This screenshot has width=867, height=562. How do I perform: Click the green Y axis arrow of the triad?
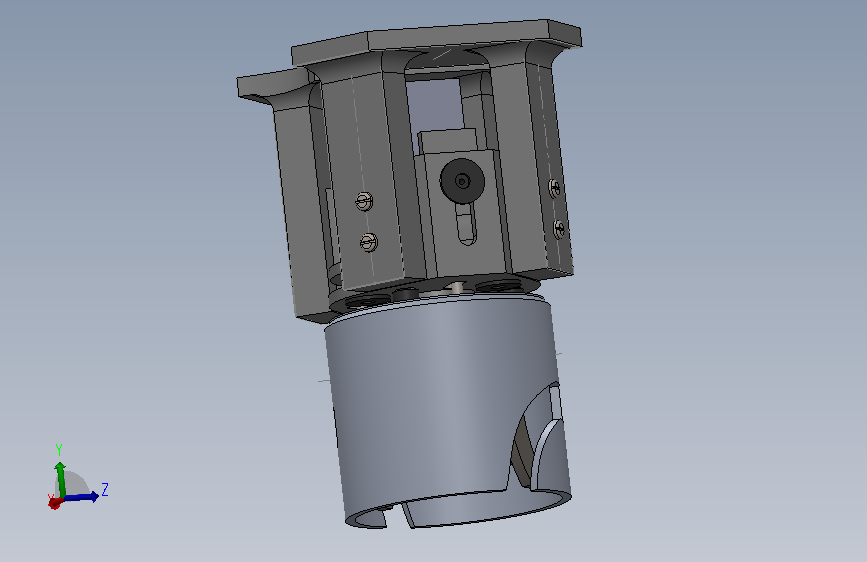click(x=60, y=478)
